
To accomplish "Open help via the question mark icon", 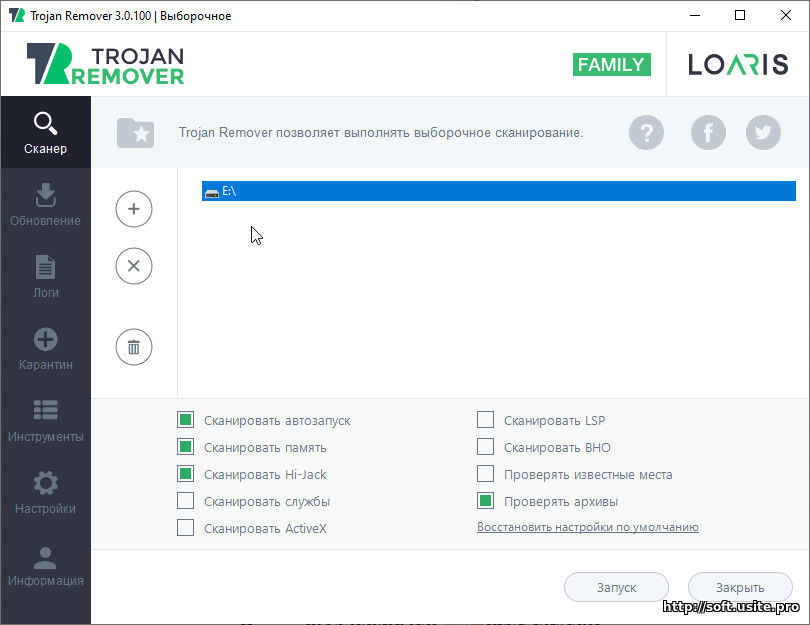I will pos(646,133).
